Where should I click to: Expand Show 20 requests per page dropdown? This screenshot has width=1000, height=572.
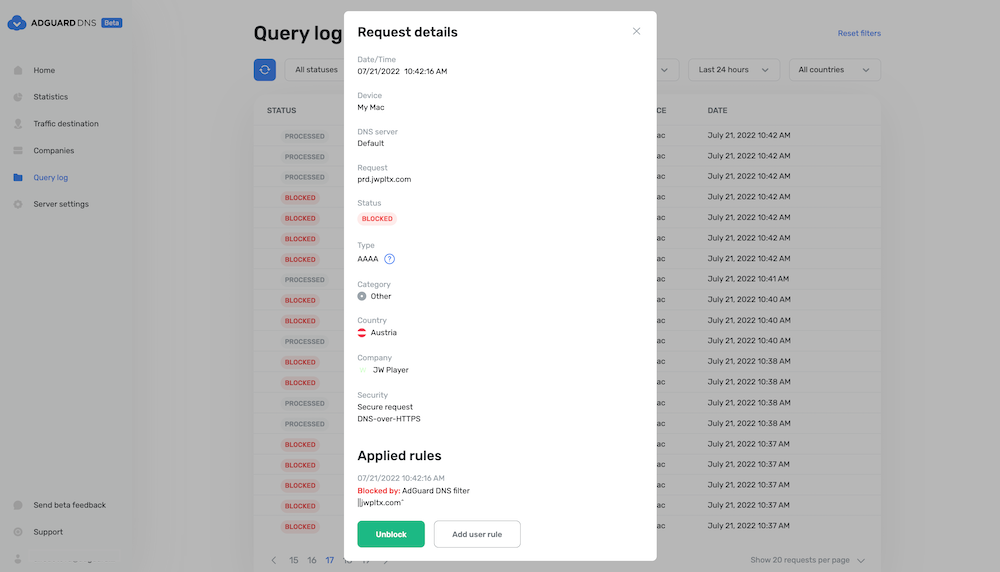click(x=807, y=560)
